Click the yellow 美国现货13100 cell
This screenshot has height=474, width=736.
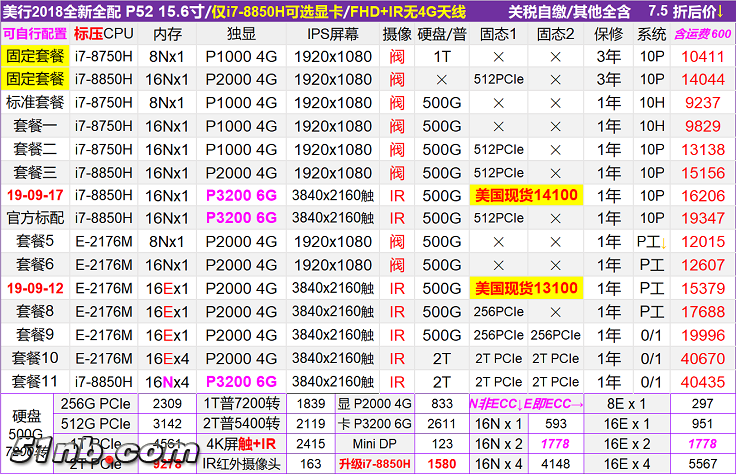(x=525, y=289)
